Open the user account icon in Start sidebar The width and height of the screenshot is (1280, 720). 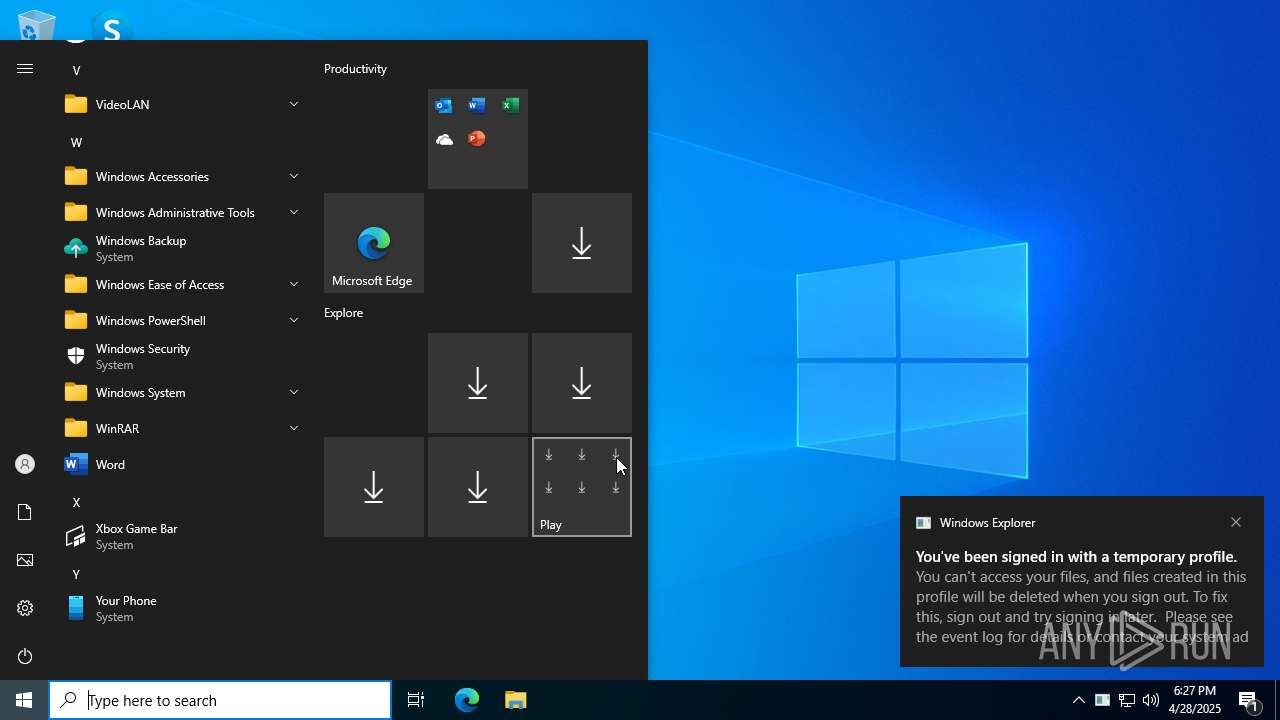(25, 464)
